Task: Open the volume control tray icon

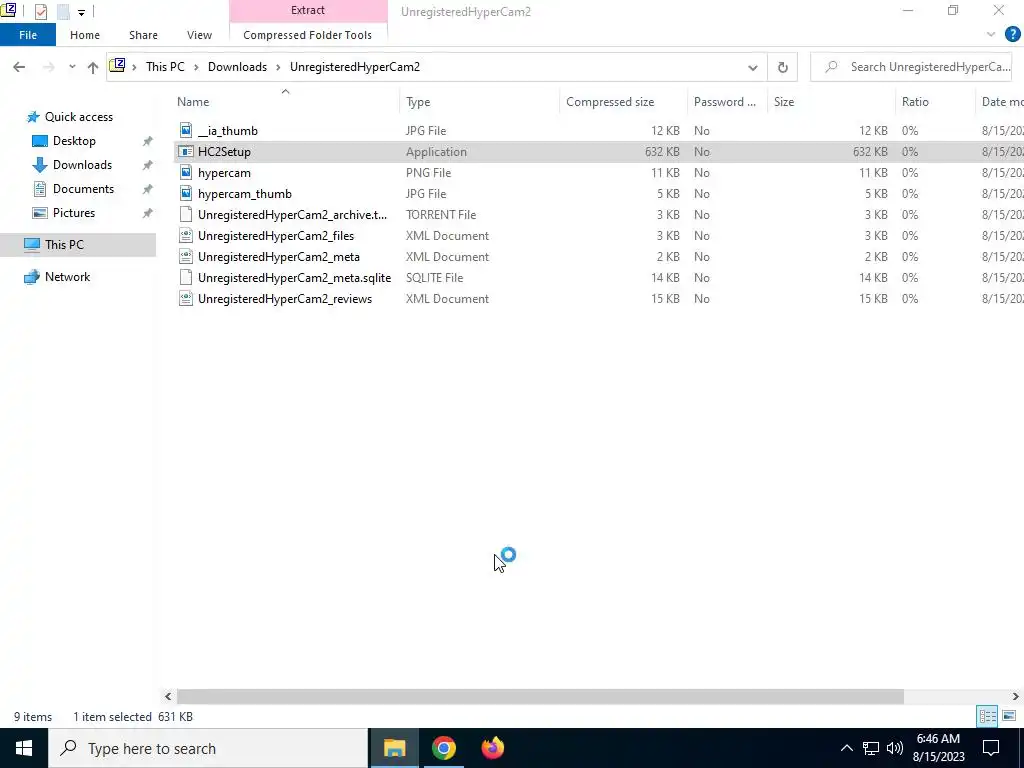Action: point(895,748)
